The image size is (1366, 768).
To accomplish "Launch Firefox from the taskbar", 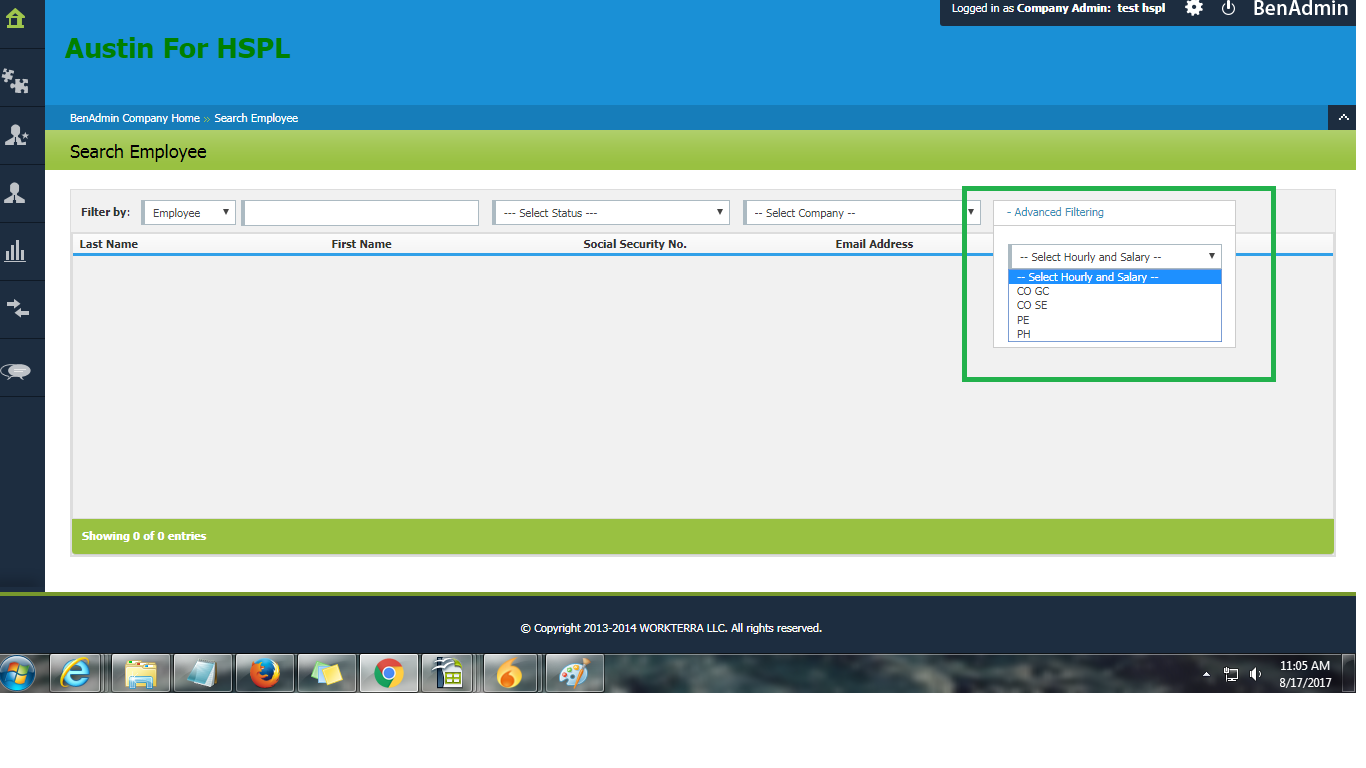I will pyautogui.click(x=264, y=675).
